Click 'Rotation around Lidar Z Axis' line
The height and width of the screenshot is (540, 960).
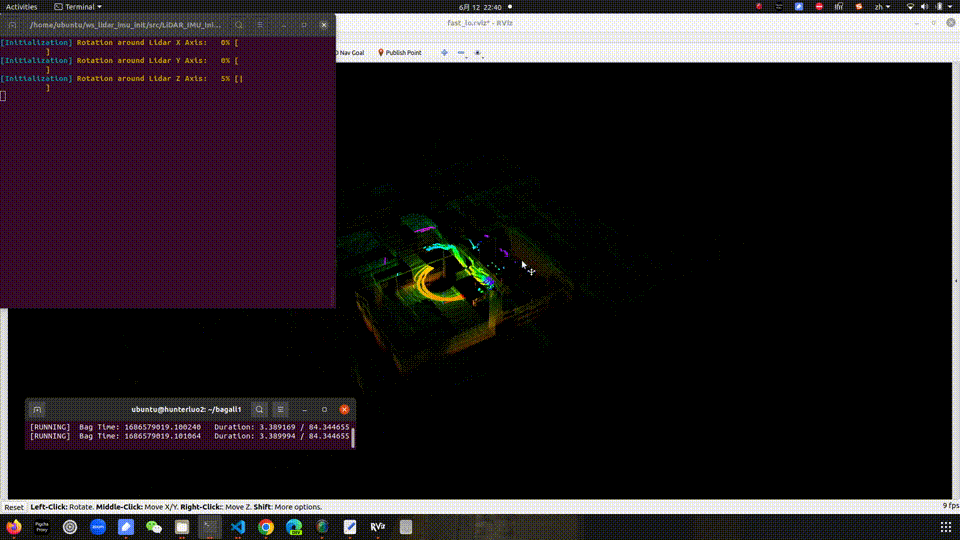[x=121, y=78]
